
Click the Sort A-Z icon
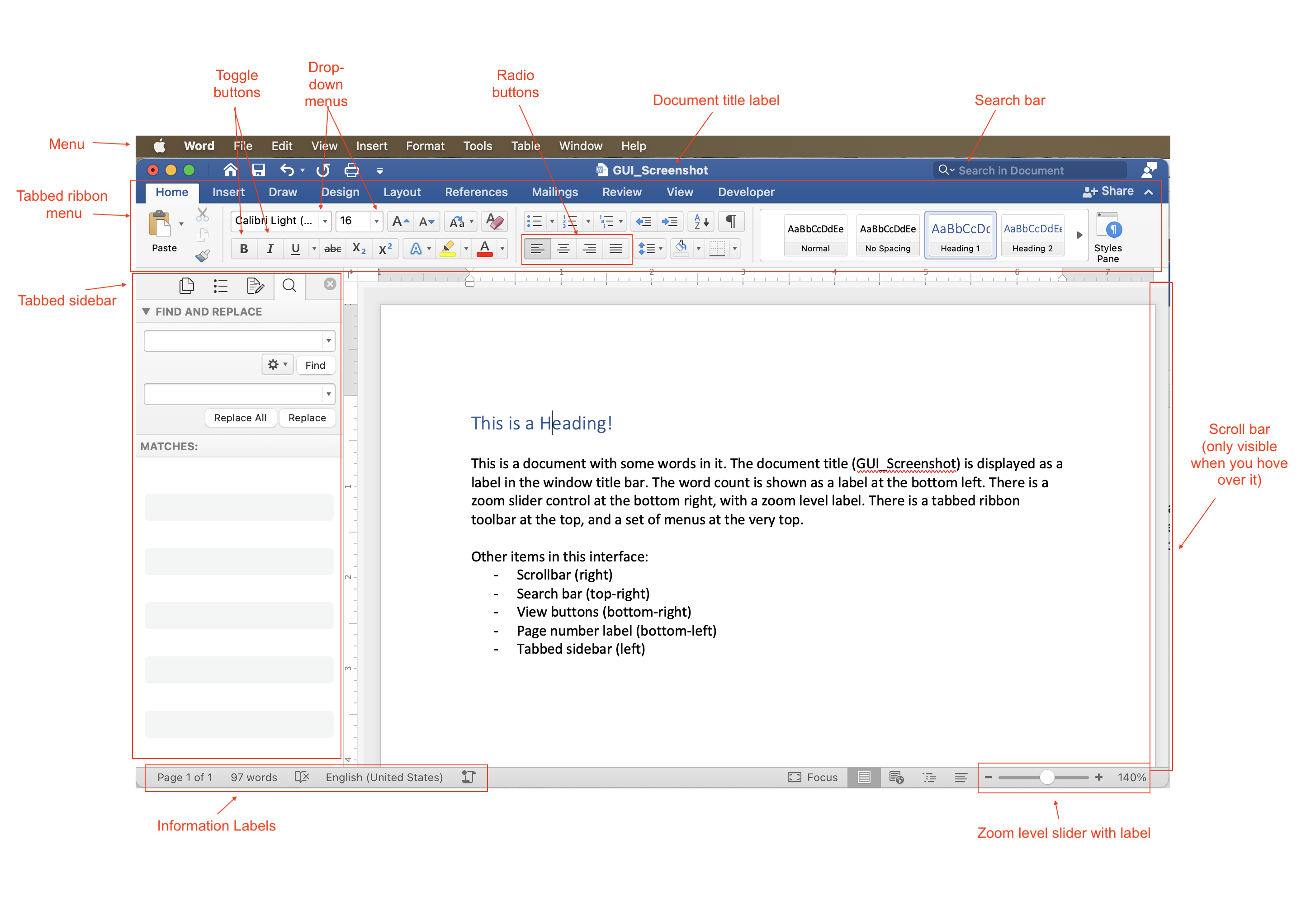coord(701,222)
